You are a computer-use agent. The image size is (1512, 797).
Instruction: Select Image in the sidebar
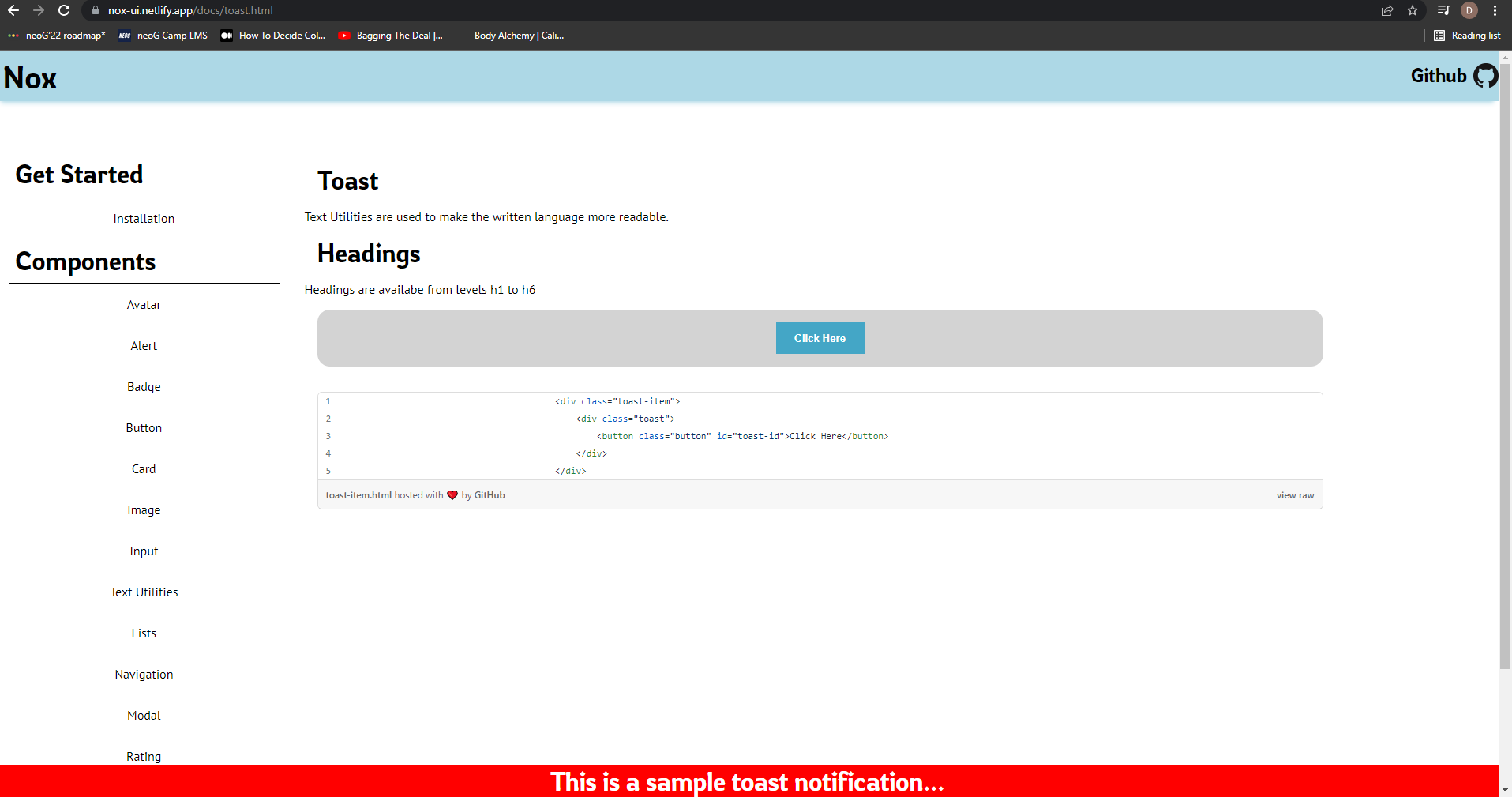(144, 510)
